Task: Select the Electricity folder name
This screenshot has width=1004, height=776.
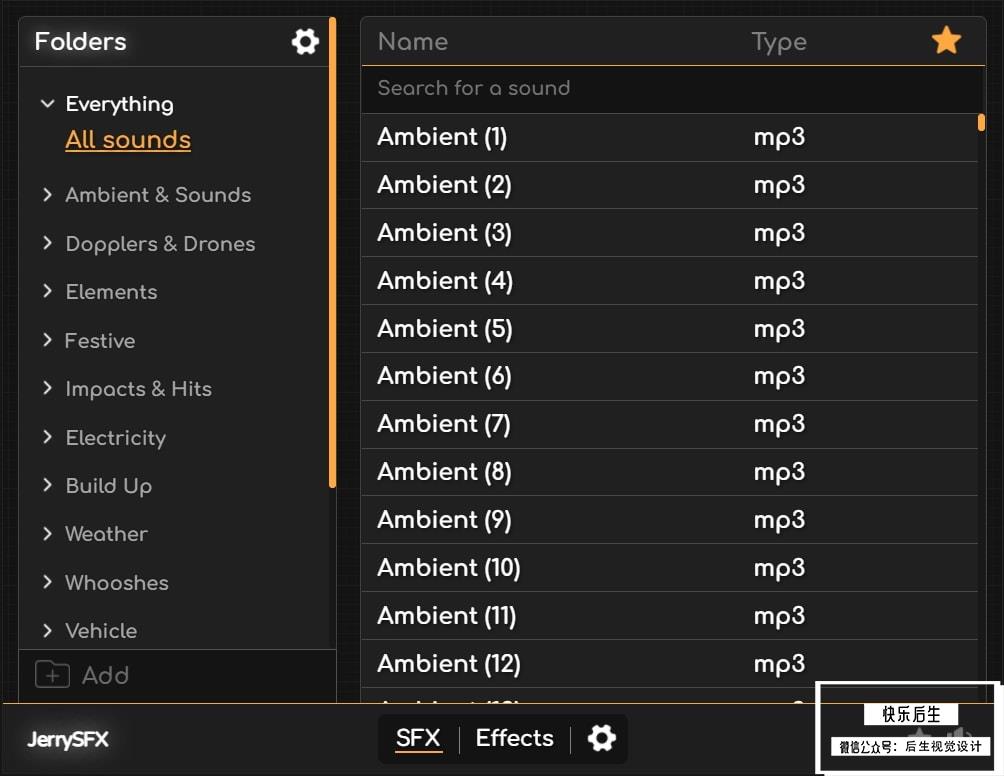Action: pyautogui.click(x=115, y=439)
